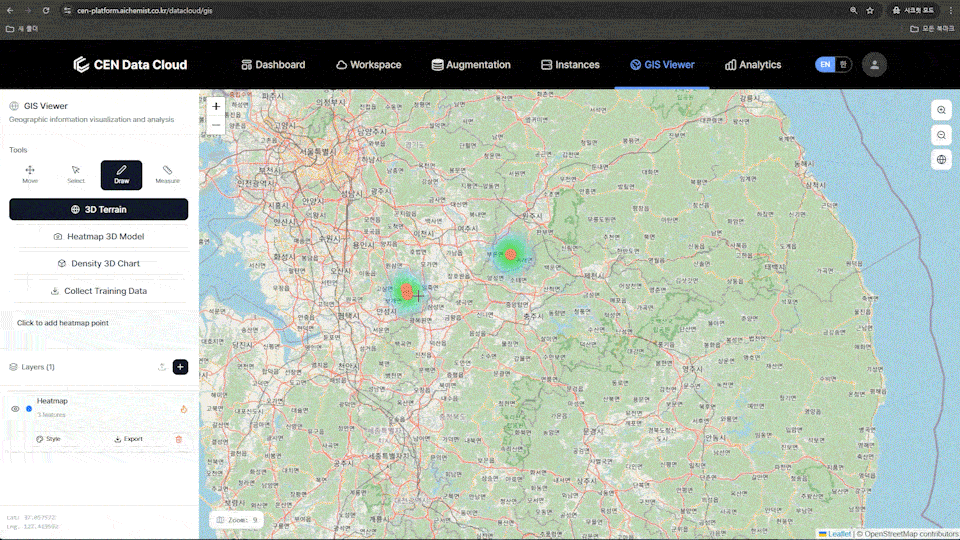Screen dimensions: 960x540
Task: Click the Draw pencil tool
Action: click(x=121, y=175)
